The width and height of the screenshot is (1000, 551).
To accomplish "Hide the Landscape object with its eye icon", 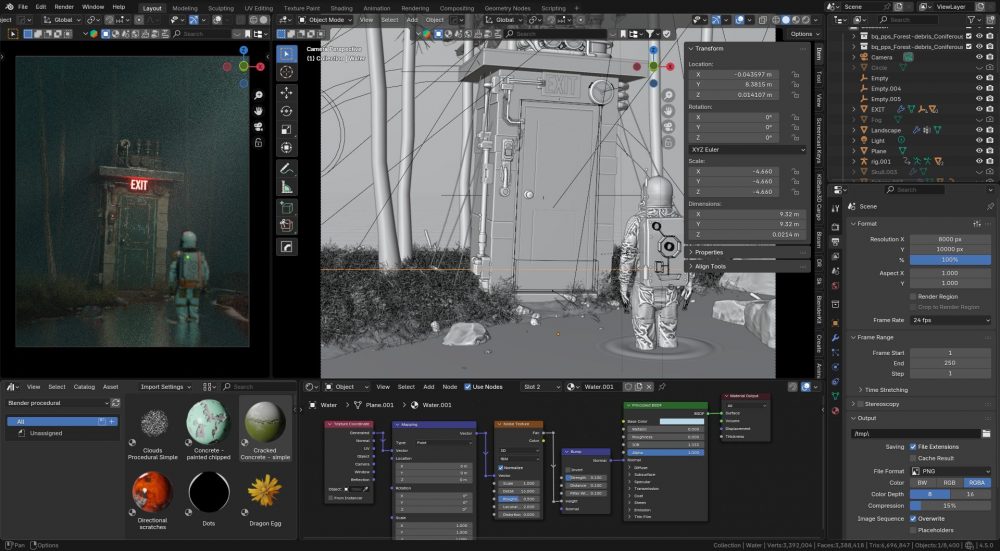I will pyautogui.click(x=977, y=130).
